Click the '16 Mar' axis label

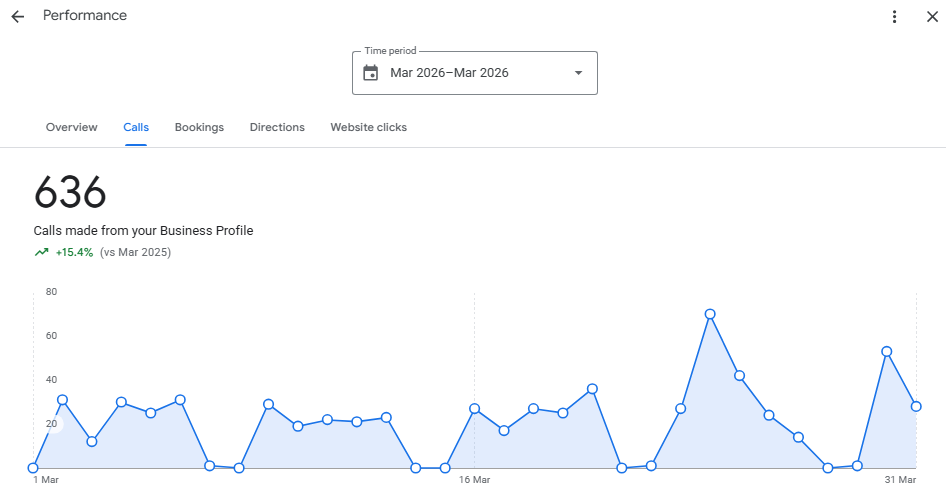pyautogui.click(x=474, y=480)
